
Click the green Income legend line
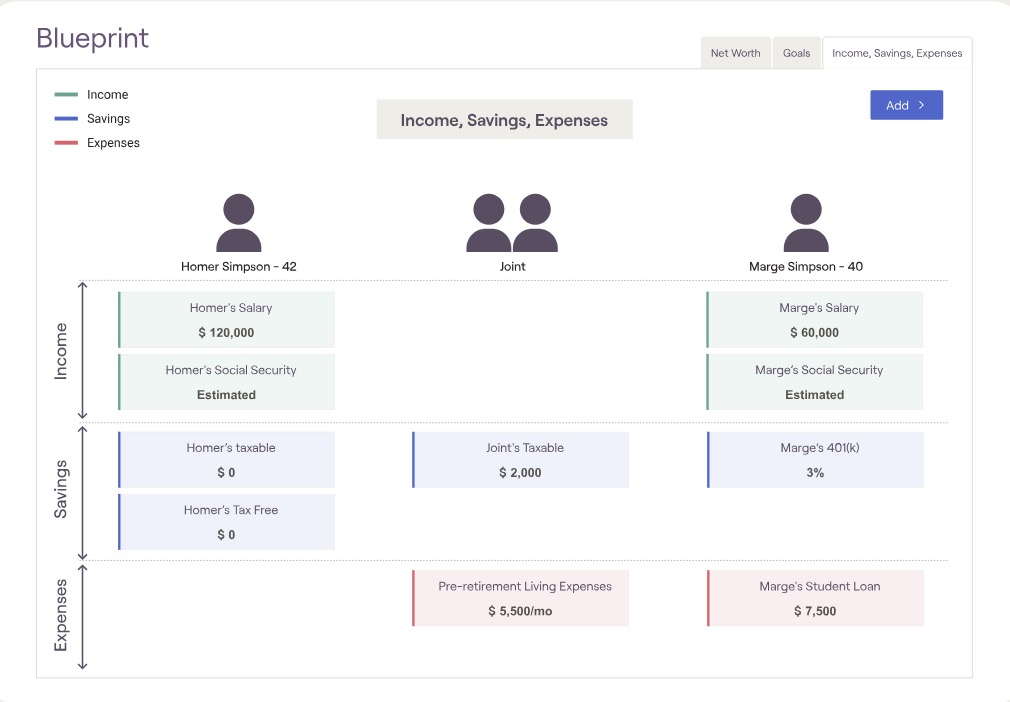click(66, 95)
